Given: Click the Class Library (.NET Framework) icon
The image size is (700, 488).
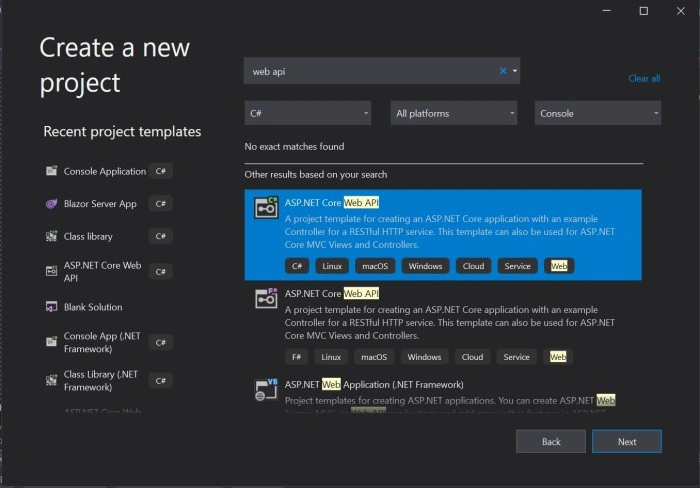Looking at the screenshot, I should (51, 380).
